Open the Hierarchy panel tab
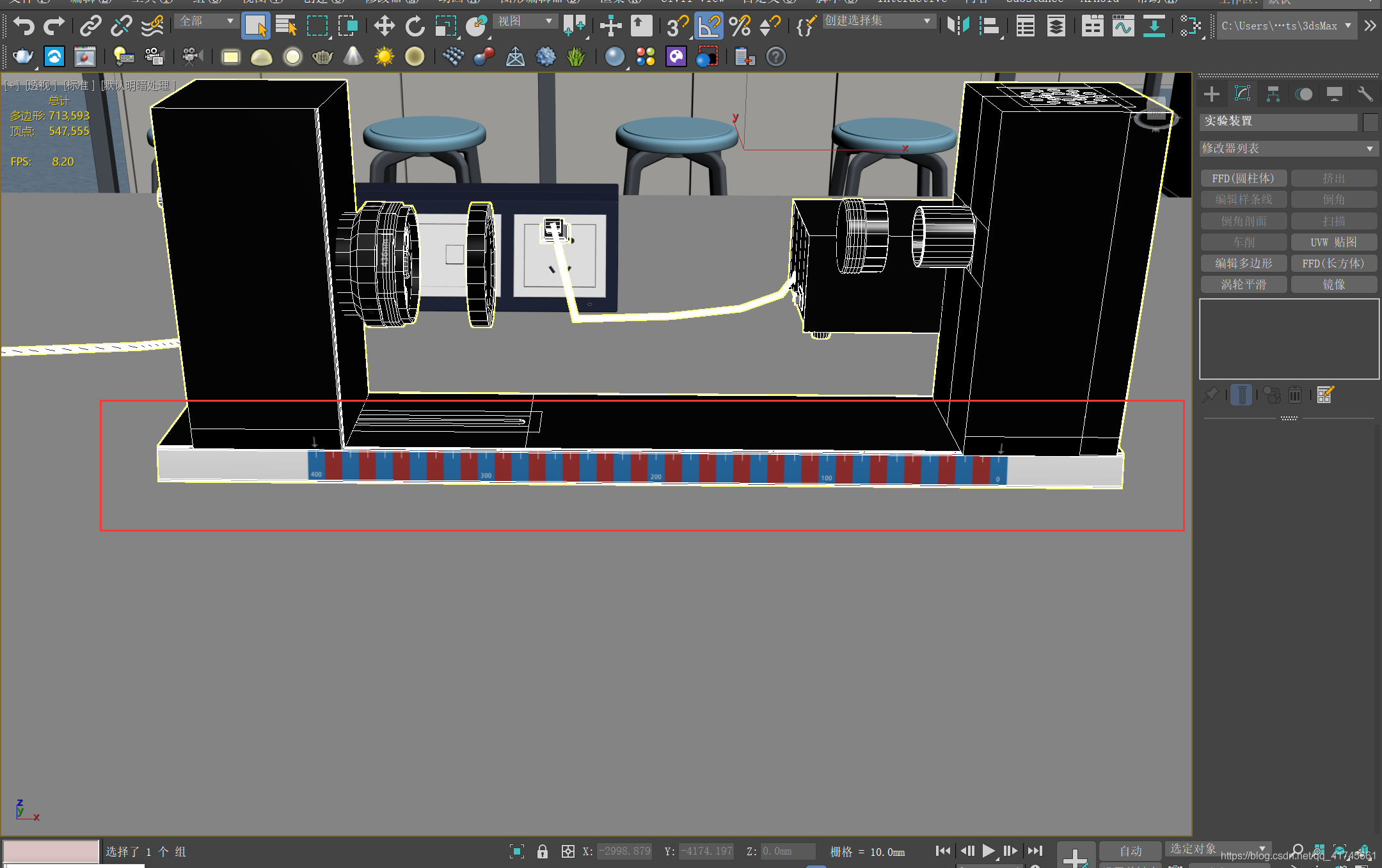Screen dimensions: 1382x868 tap(1273, 94)
